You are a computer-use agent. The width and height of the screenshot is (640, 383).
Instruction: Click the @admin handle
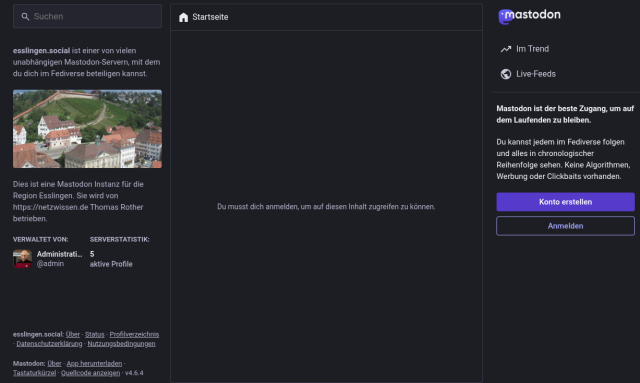(50, 264)
